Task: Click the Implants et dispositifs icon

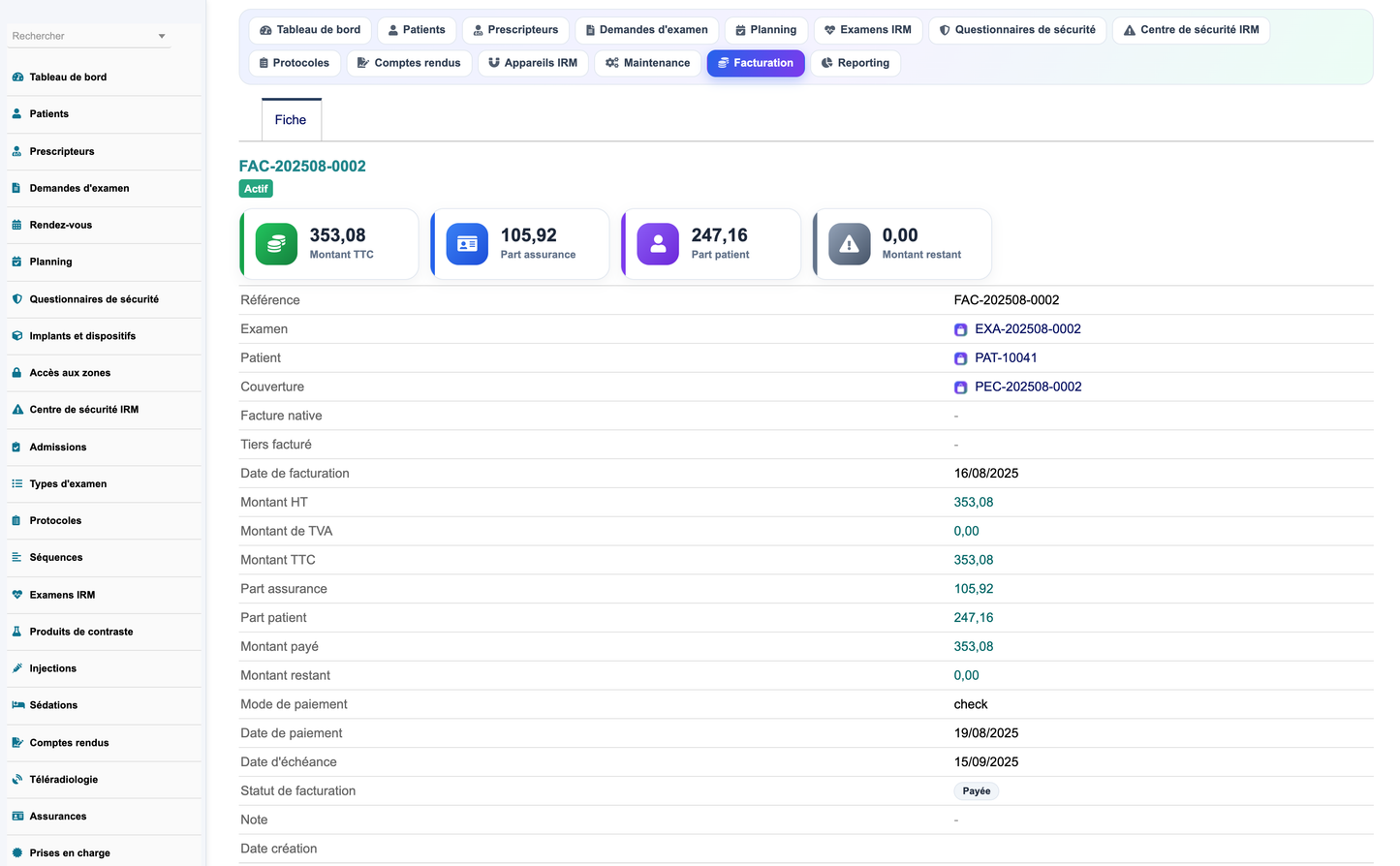Action: click(17, 336)
